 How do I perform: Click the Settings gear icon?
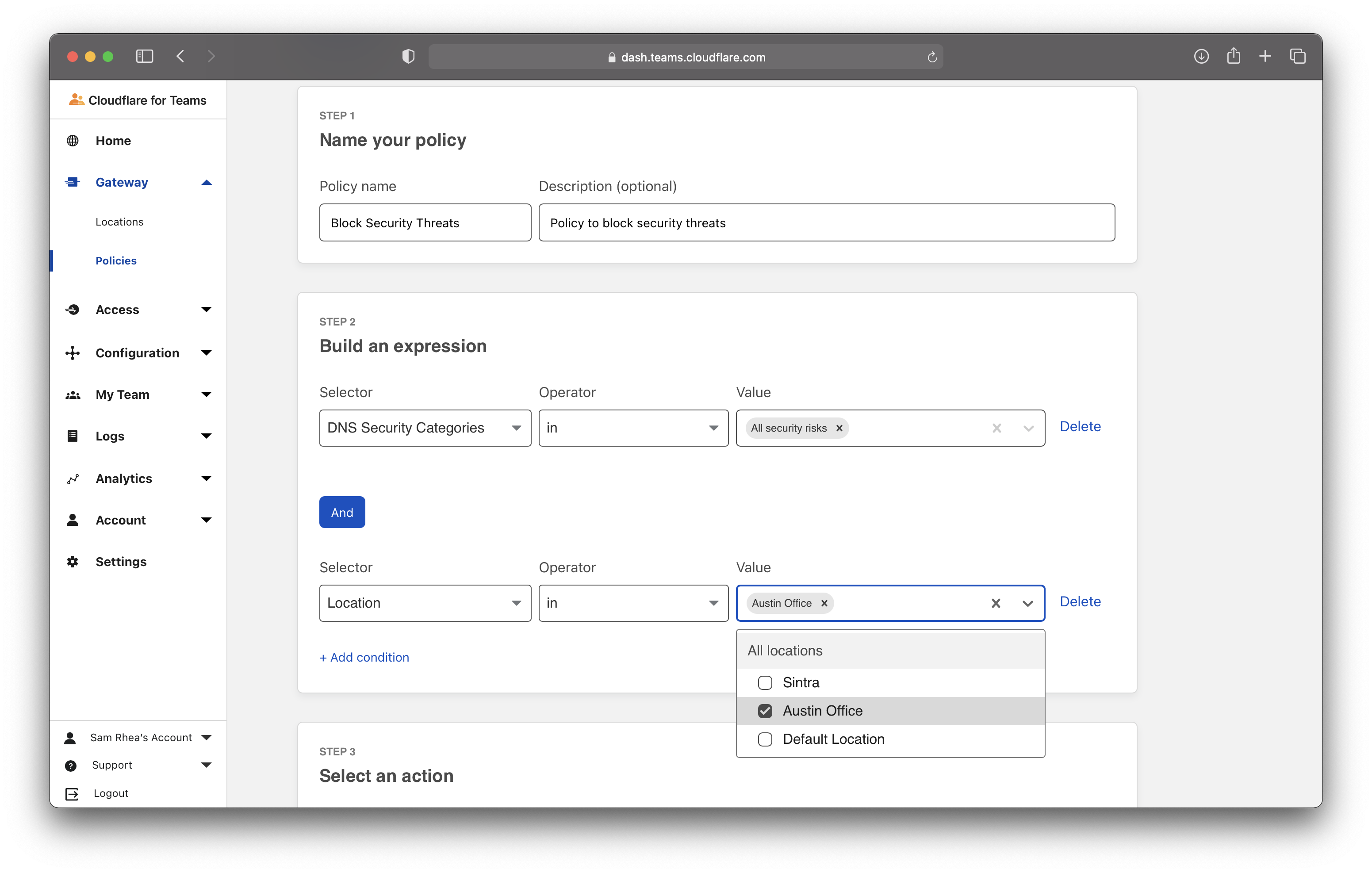tap(73, 562)
